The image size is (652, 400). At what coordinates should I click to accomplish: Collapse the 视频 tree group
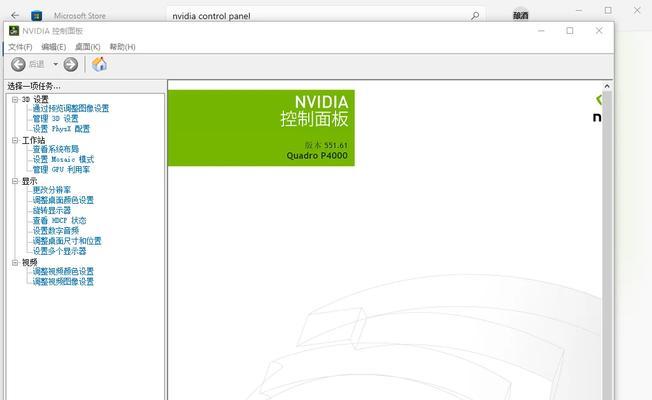pos(15,262)
